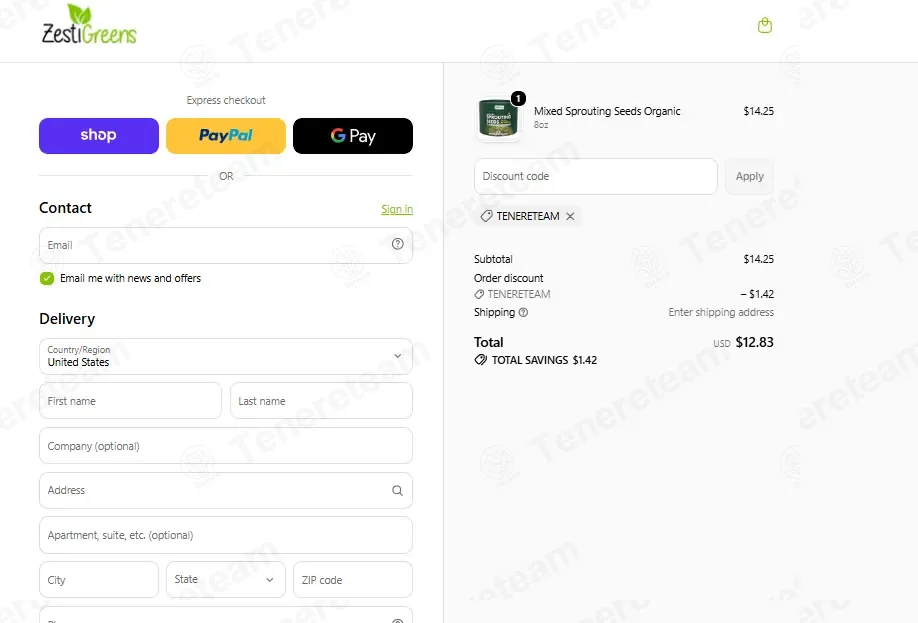
Task: Focus the Email input field
Action: (x=226, y=245)
